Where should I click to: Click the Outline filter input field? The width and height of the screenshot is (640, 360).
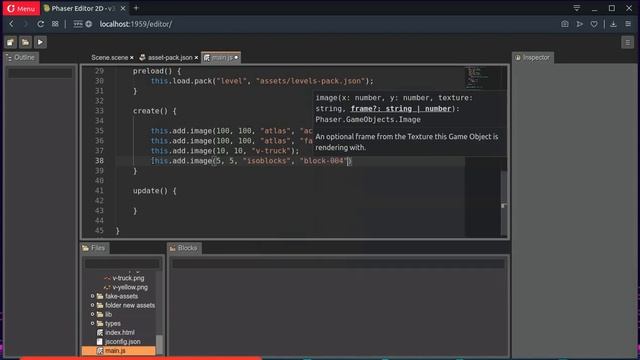(x=40, y=73)
